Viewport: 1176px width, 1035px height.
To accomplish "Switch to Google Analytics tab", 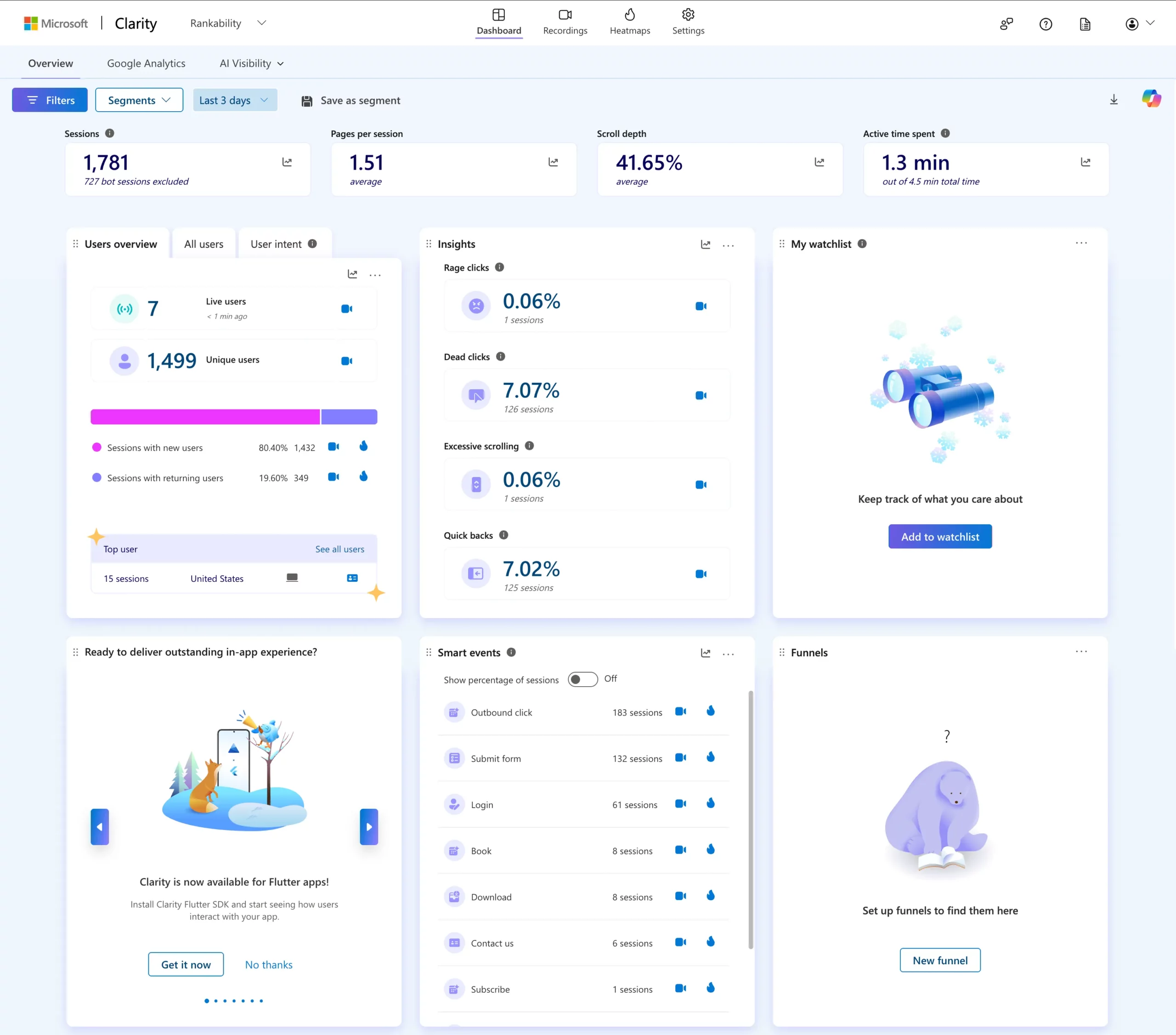I will 146,63.
